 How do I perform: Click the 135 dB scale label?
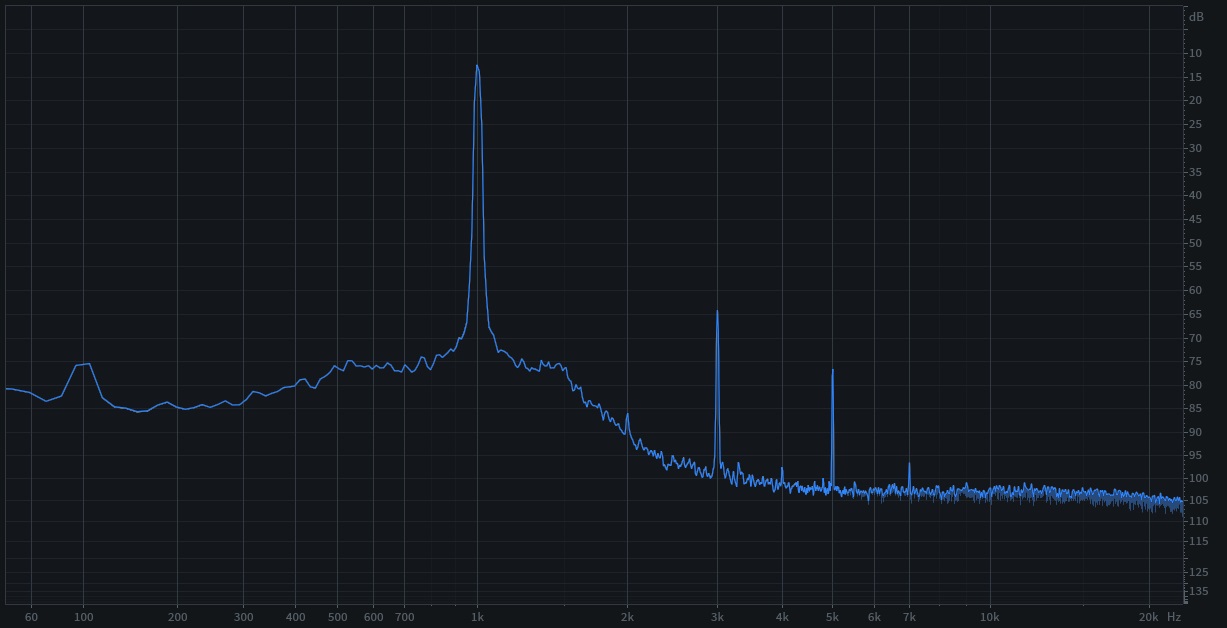click(x=1198, y=591)
